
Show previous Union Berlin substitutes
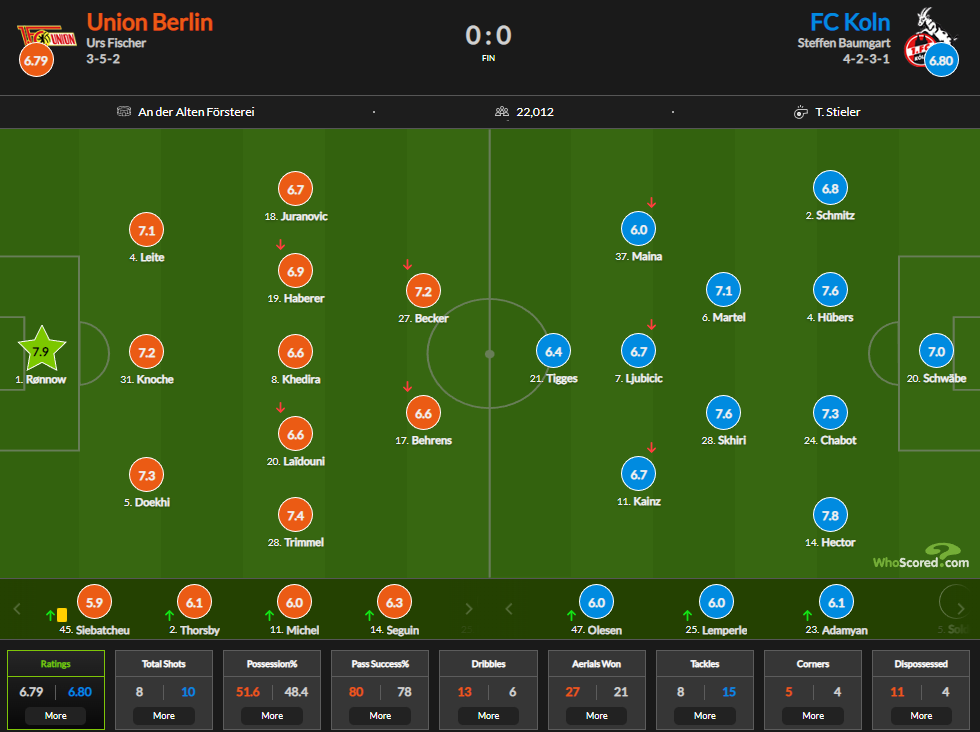click(18, 609)
